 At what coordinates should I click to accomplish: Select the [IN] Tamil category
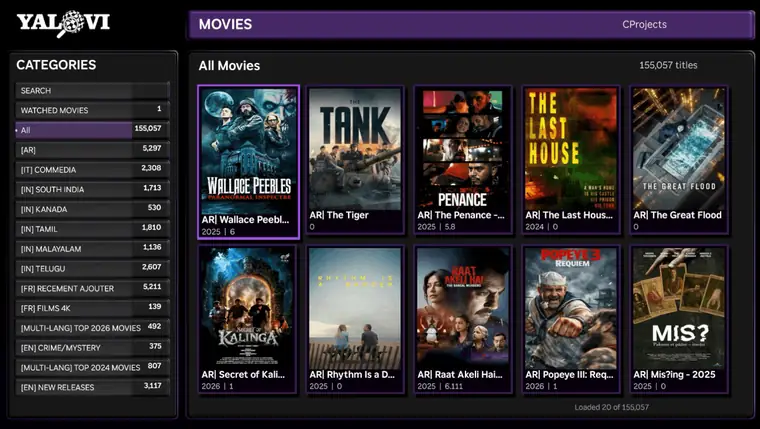(x=92, y=229)
